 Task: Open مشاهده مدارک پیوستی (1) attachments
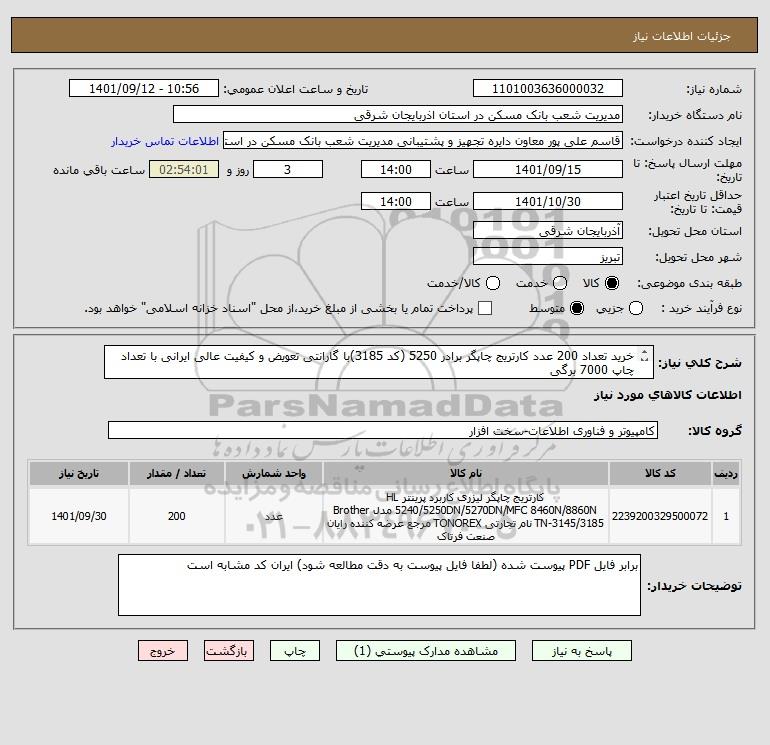(426, 651)
